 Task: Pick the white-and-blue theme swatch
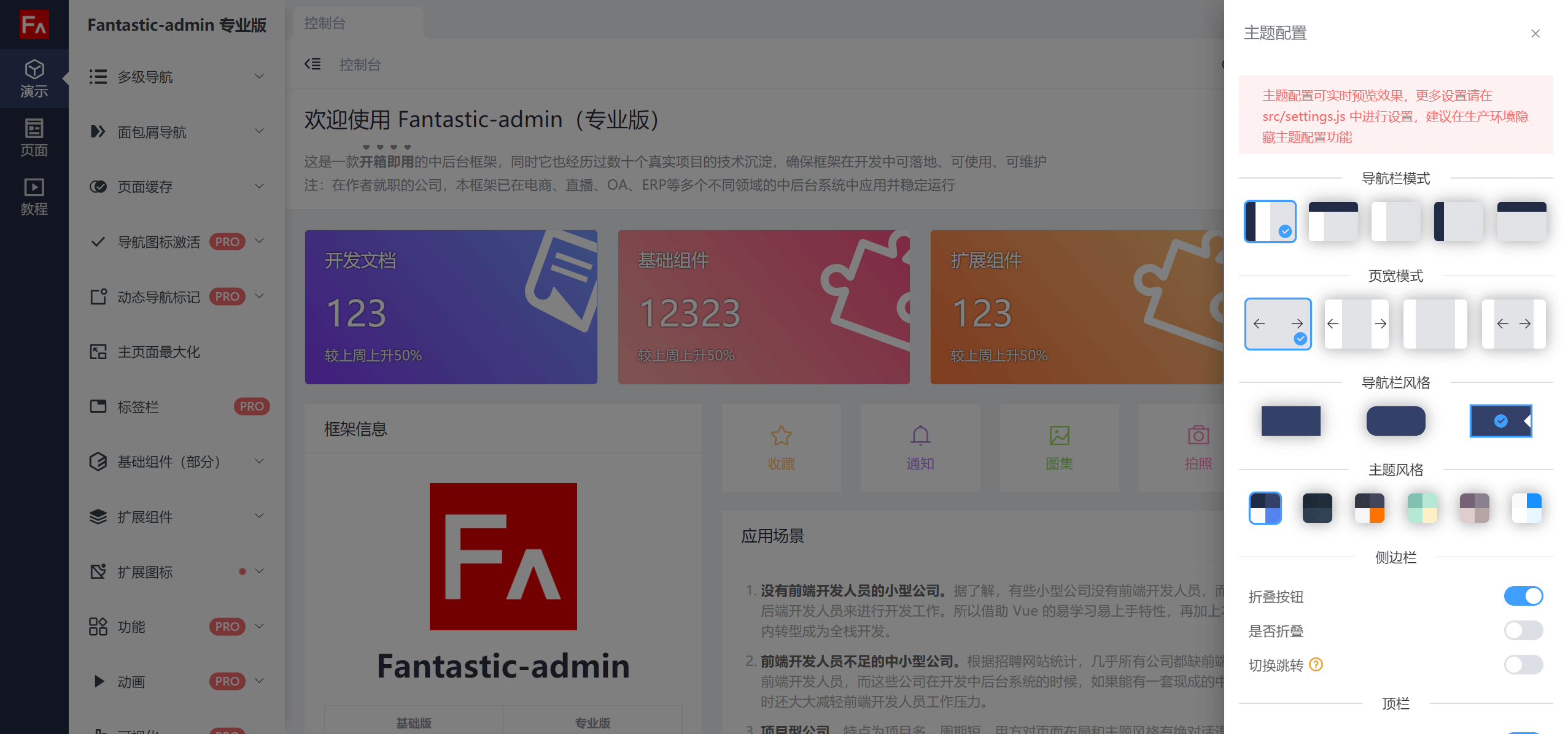coord(1526,508)
